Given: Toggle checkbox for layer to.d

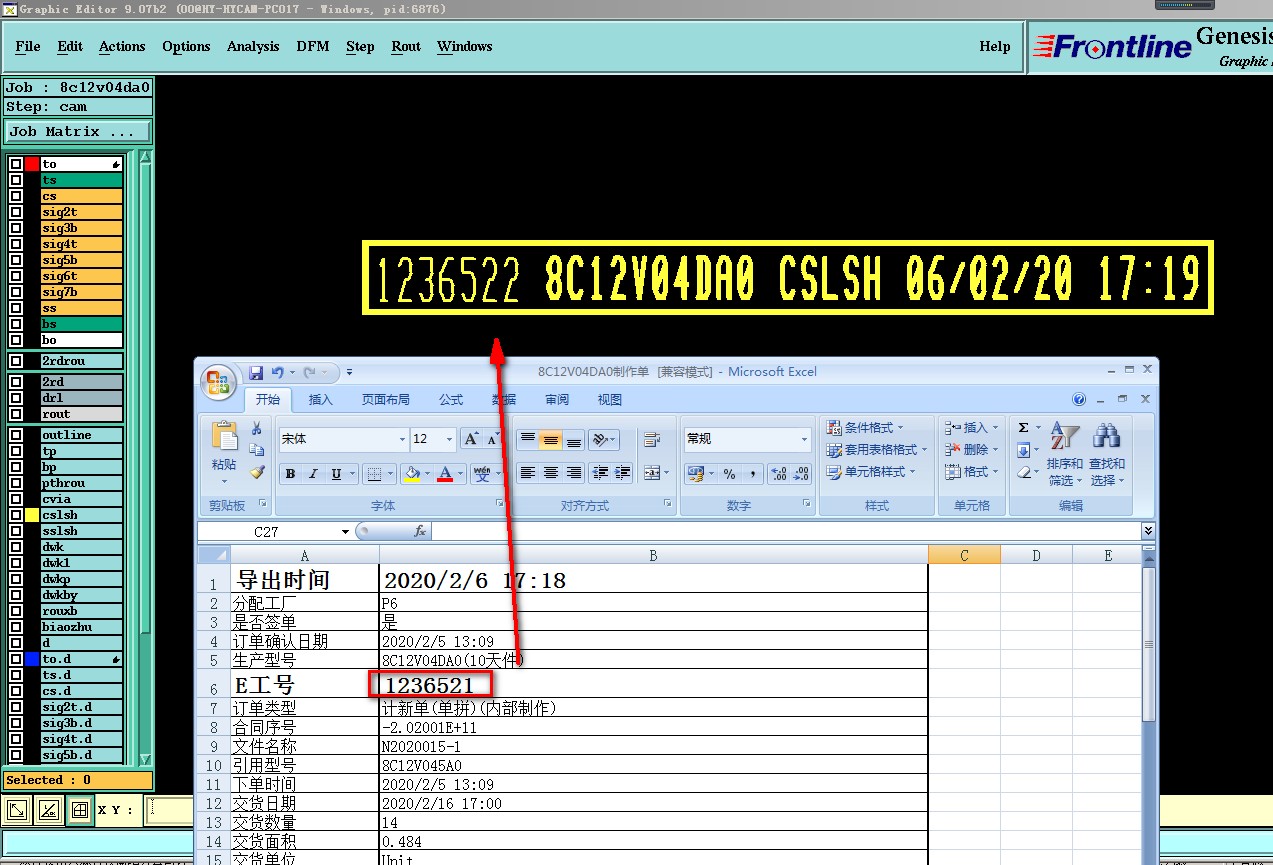Looking at the screenshot, I should [16, 659].
